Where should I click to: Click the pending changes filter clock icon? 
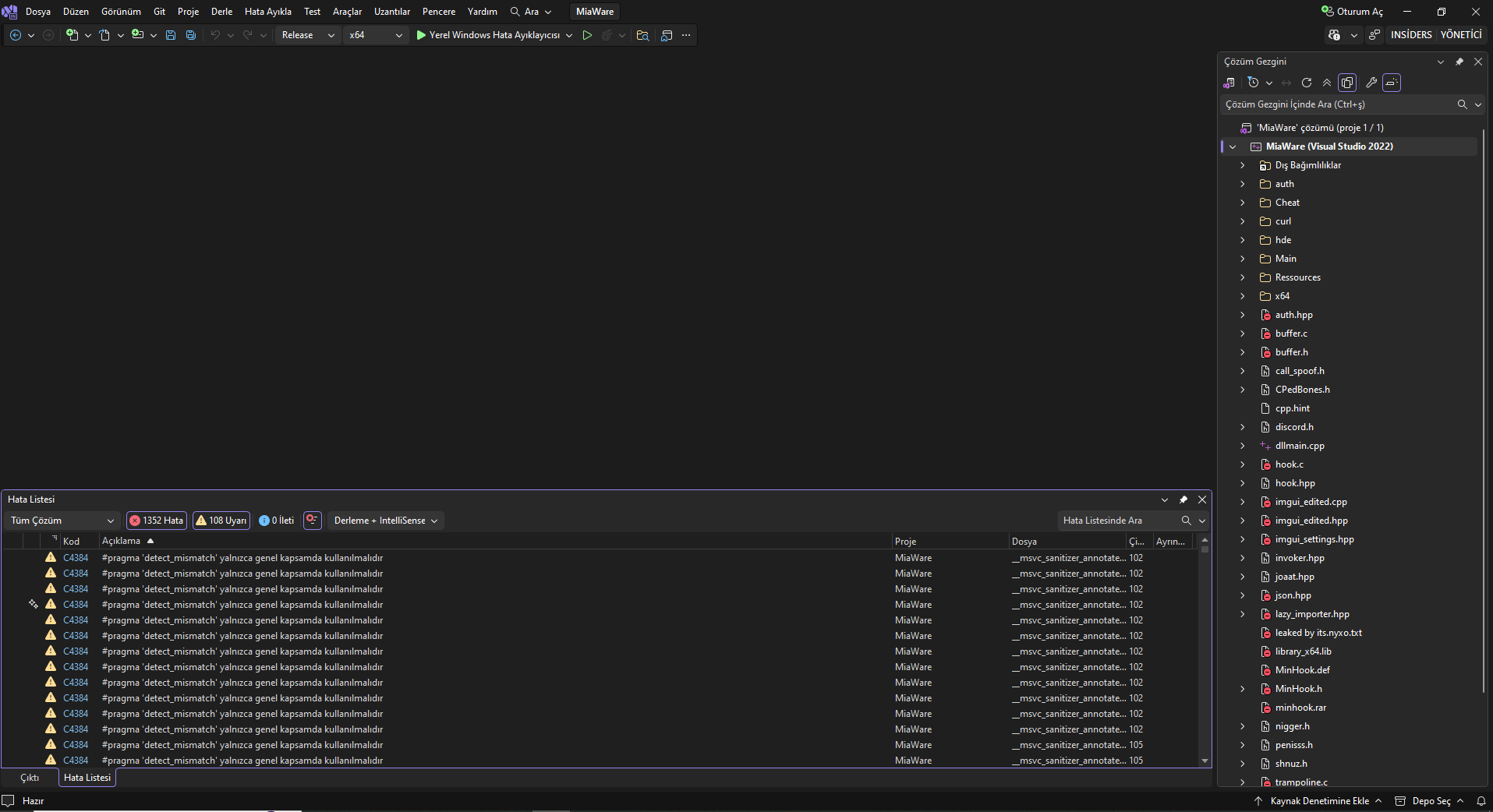[1254, 83]
